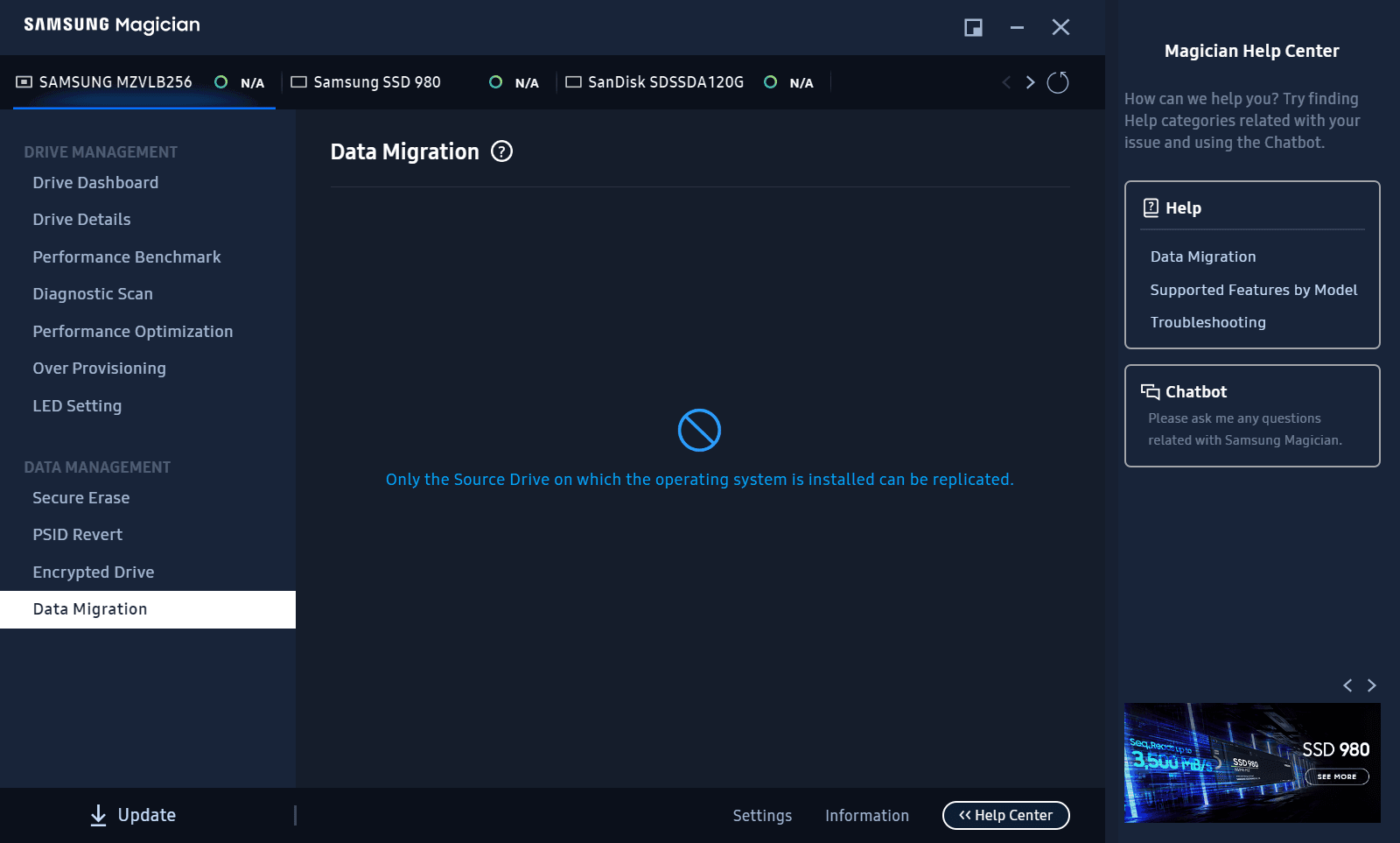Open Drive Dashboard from the sidebar

95,183
